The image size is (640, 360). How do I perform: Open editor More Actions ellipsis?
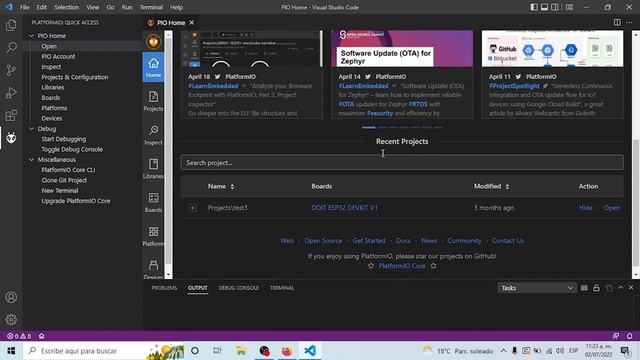(x=629, y=22)
